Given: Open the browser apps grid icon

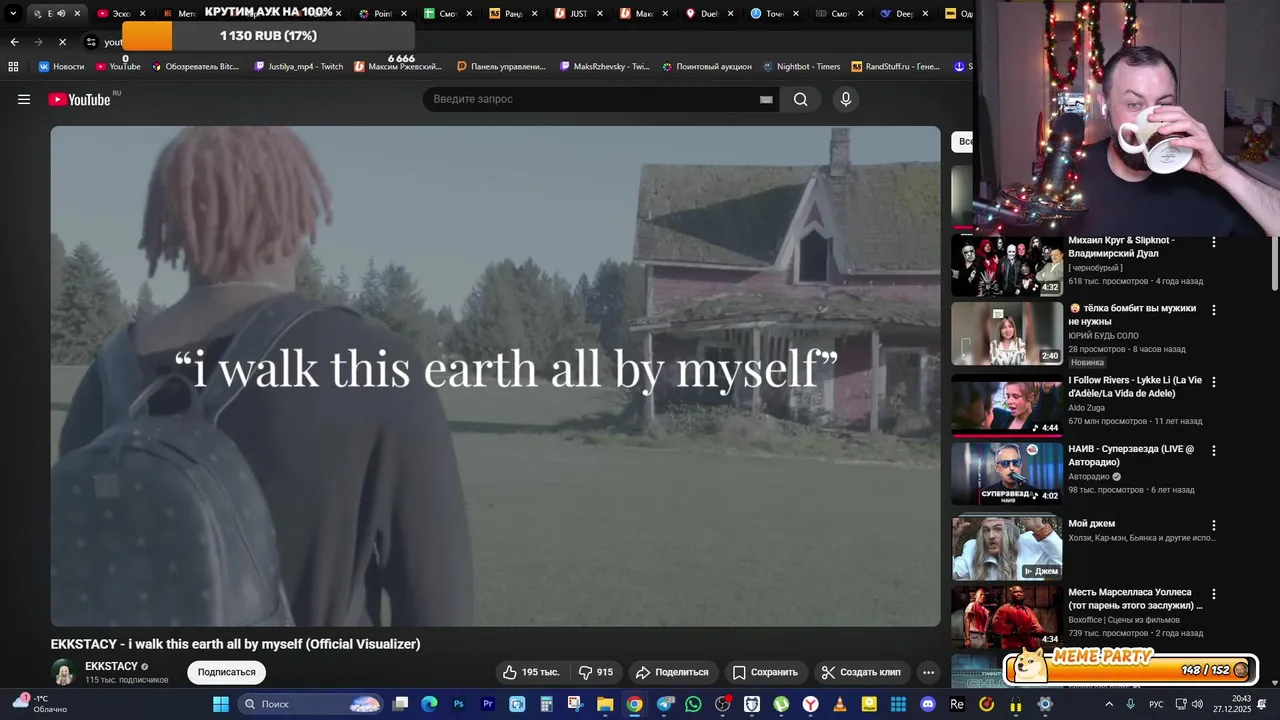Looking at the screenshot, I should 13,66.
